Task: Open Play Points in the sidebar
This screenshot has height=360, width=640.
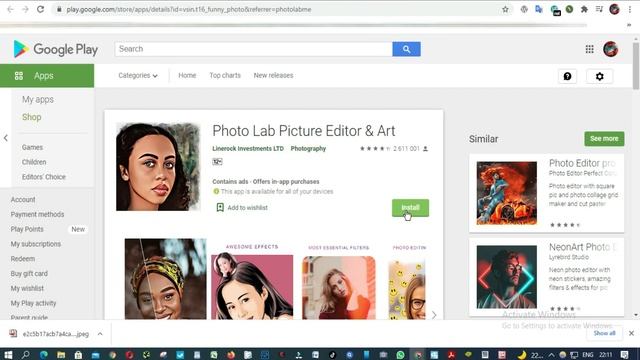Action: tap(27, 229)
